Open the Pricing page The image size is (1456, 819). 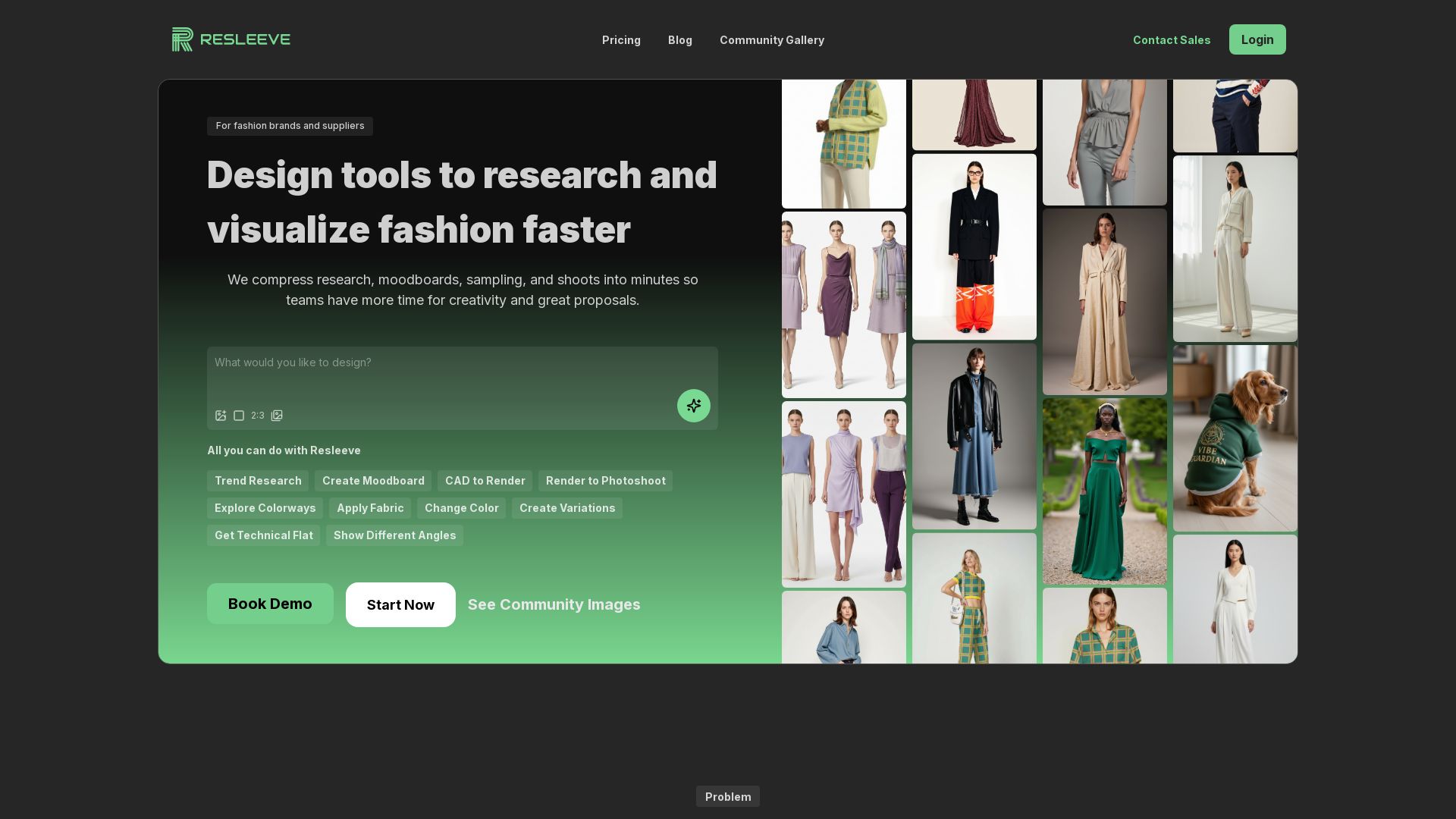621,40
